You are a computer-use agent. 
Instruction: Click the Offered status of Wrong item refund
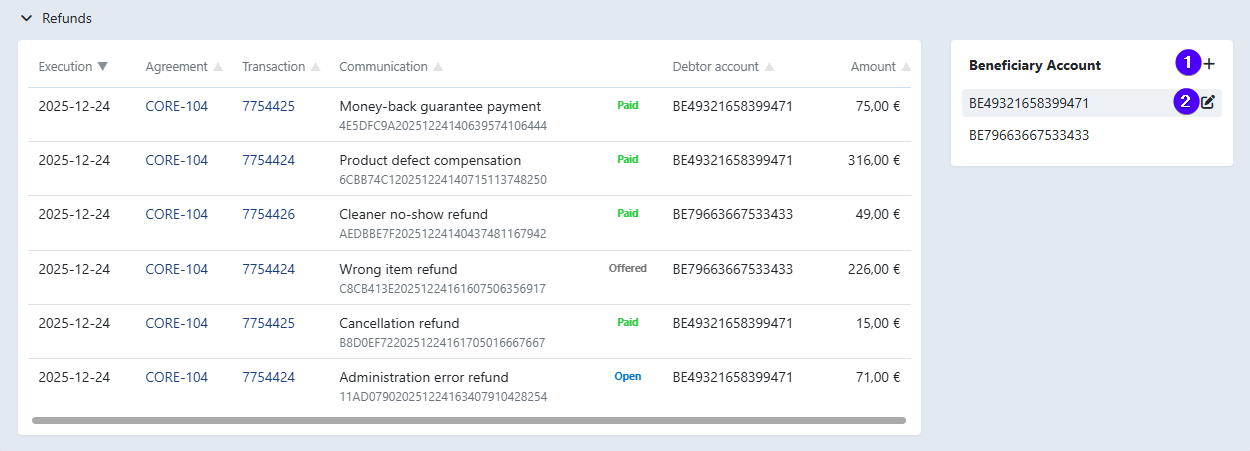[x=627, y=268]
